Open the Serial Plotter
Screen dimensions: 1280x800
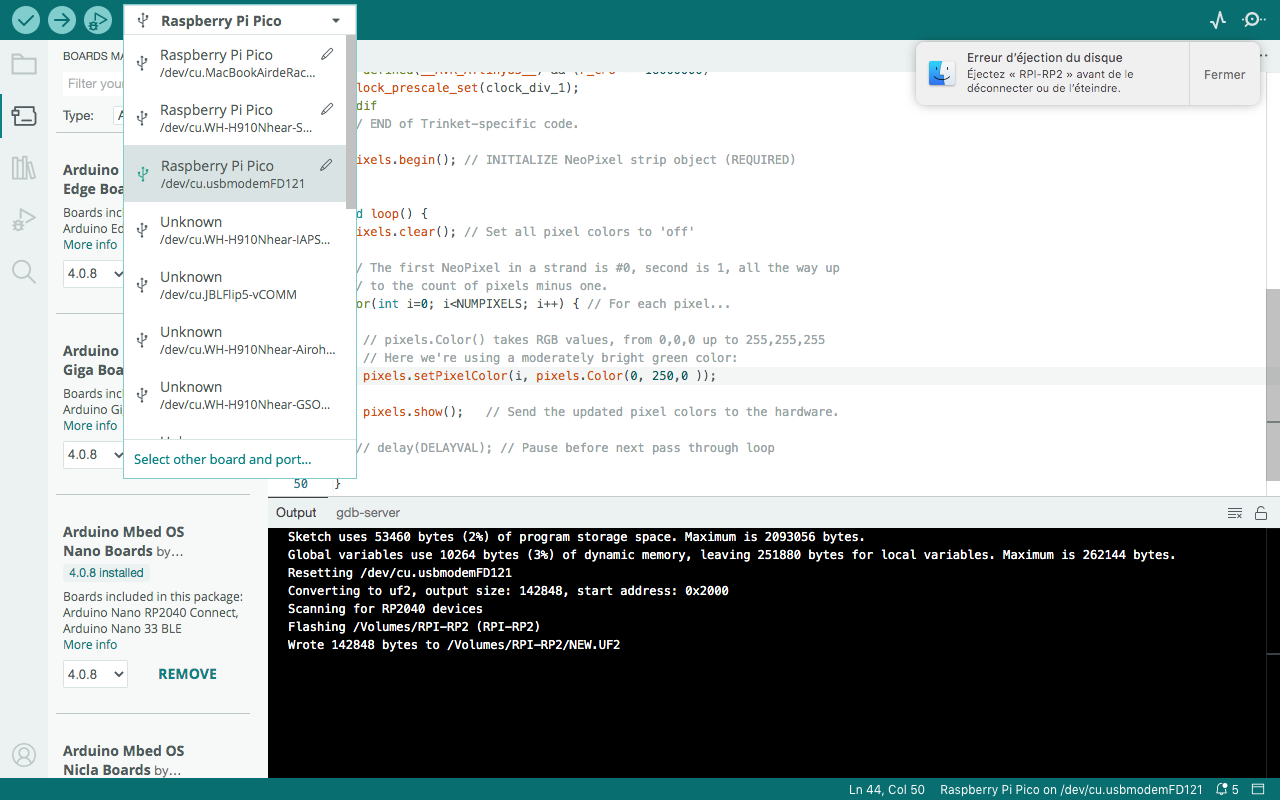pyautogui.click(x=1217, y=19)
